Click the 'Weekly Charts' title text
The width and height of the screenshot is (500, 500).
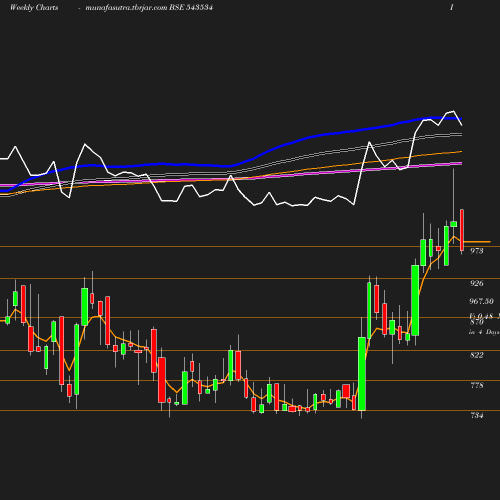(x=34, y=7)
